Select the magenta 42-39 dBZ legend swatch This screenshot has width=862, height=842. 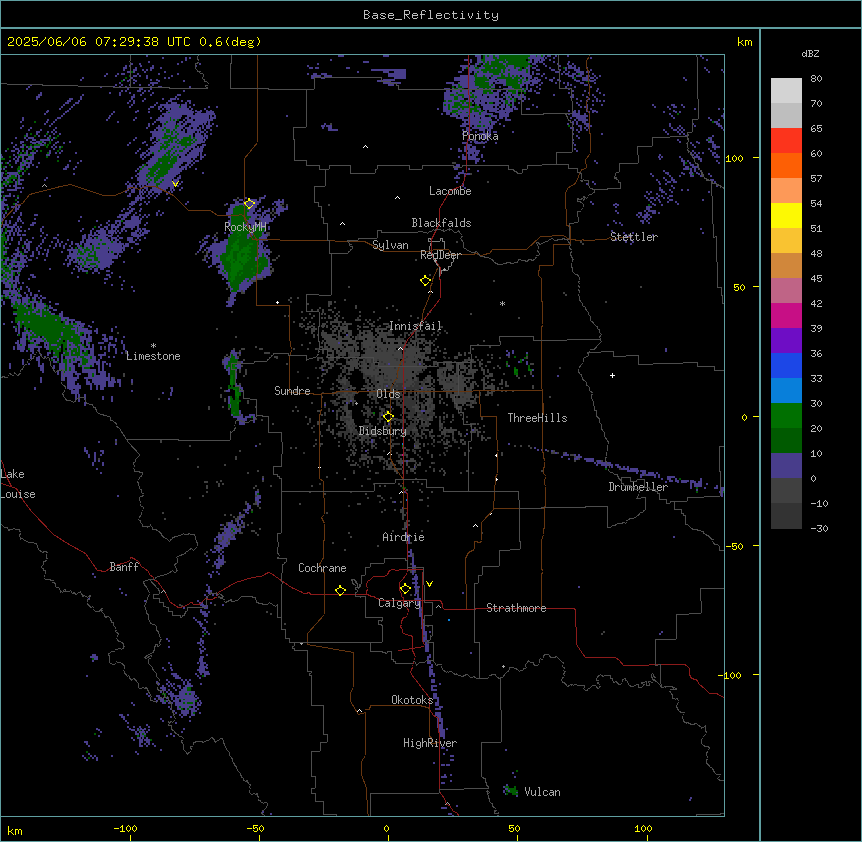tap(786, 315)
